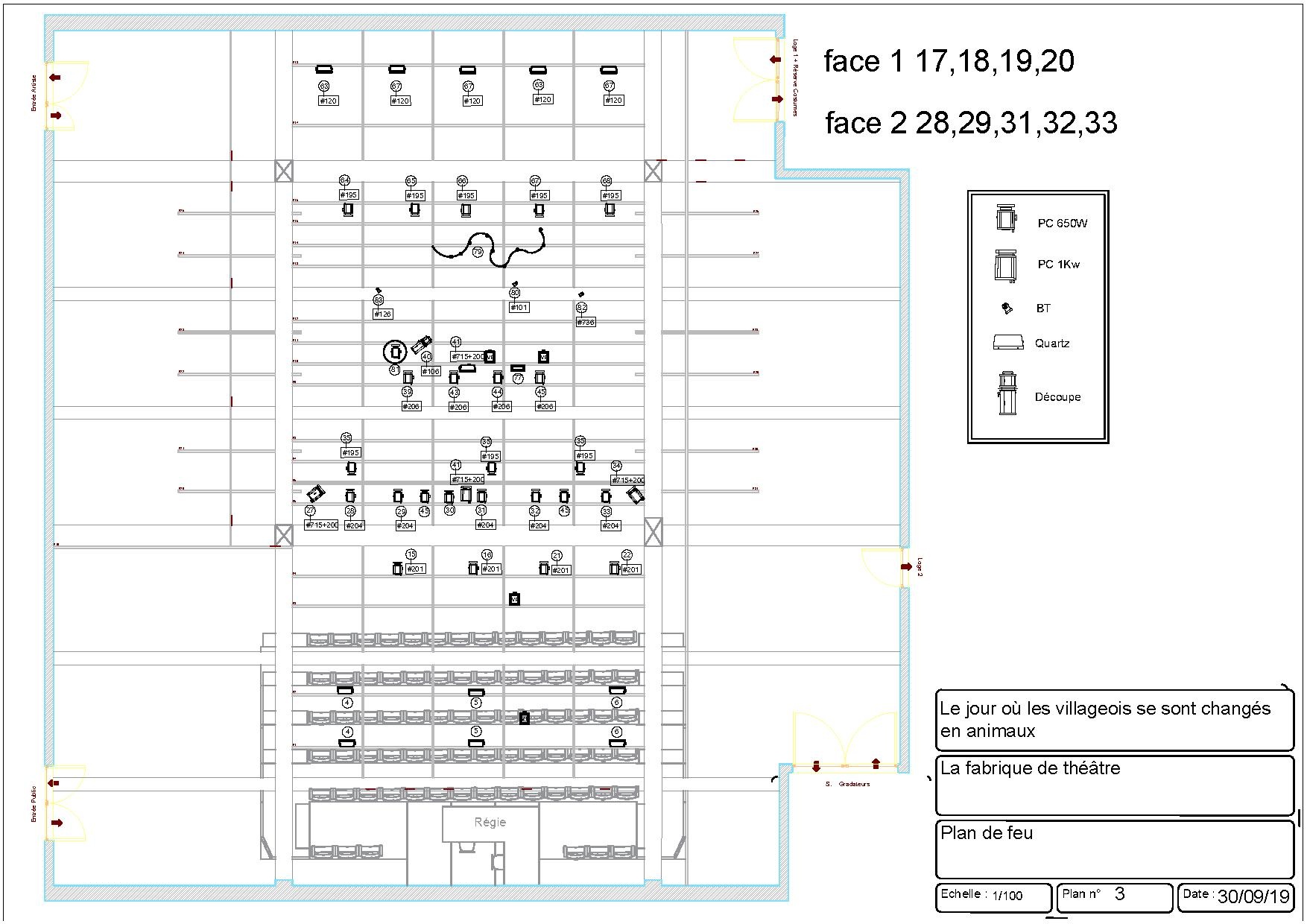The image size is (1307, 924).
Task: Click the Entrée Artiste door
Action: [x=66, y=96]
